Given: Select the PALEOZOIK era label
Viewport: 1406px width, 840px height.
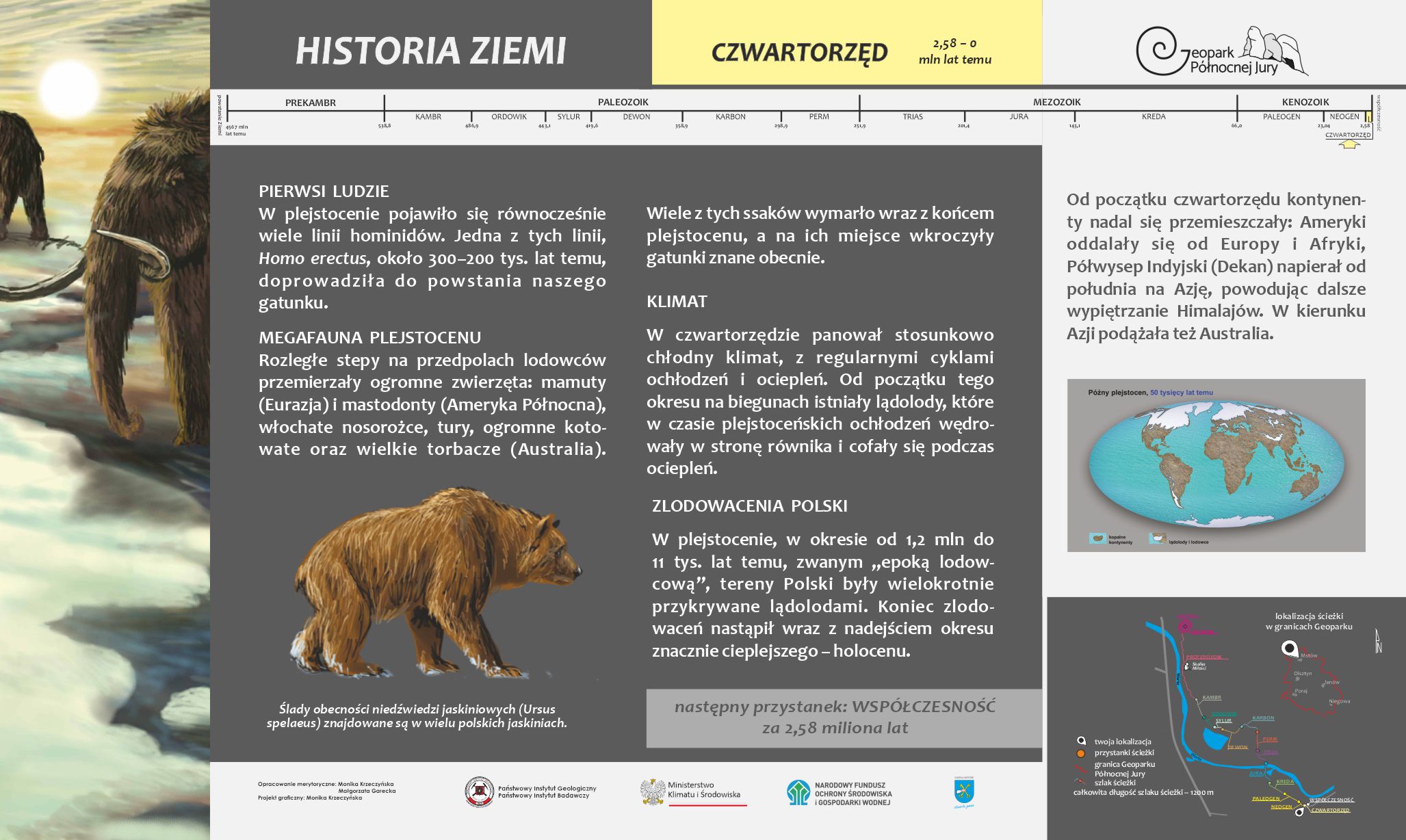Looking at the screenshot, I should click(x=623, y=102).
